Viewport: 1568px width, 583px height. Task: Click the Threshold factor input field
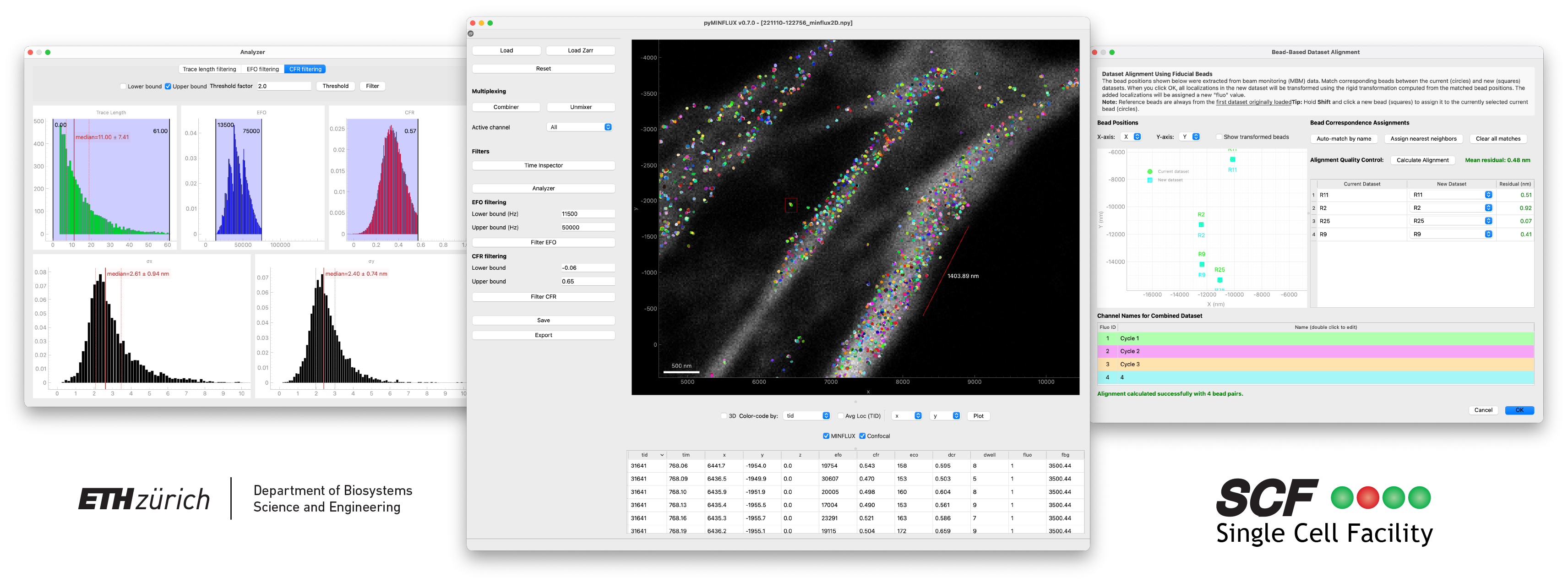click(x=283, y=87)
